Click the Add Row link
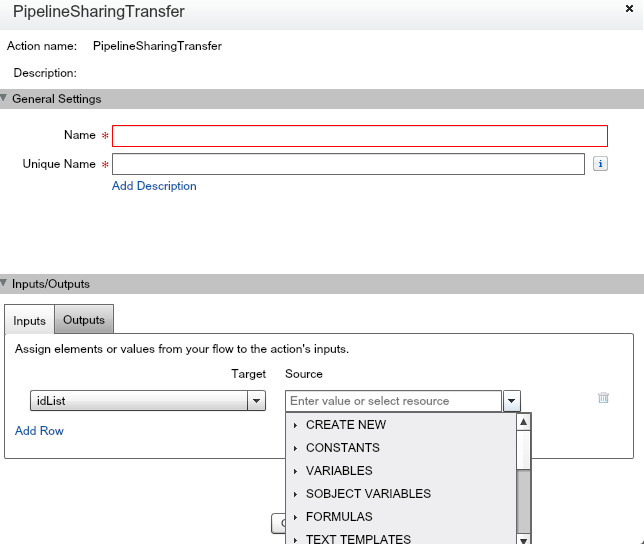 coord(39,431)
